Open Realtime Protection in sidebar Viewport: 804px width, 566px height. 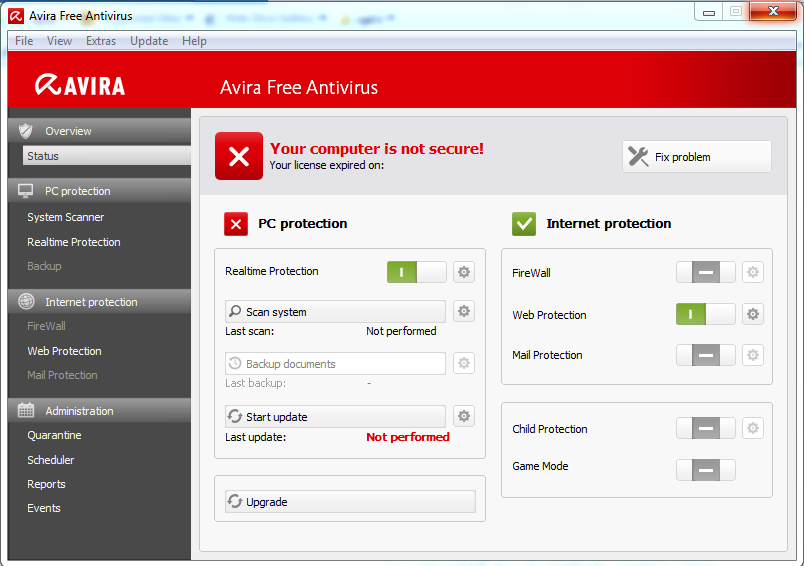[x=74, y=242]
